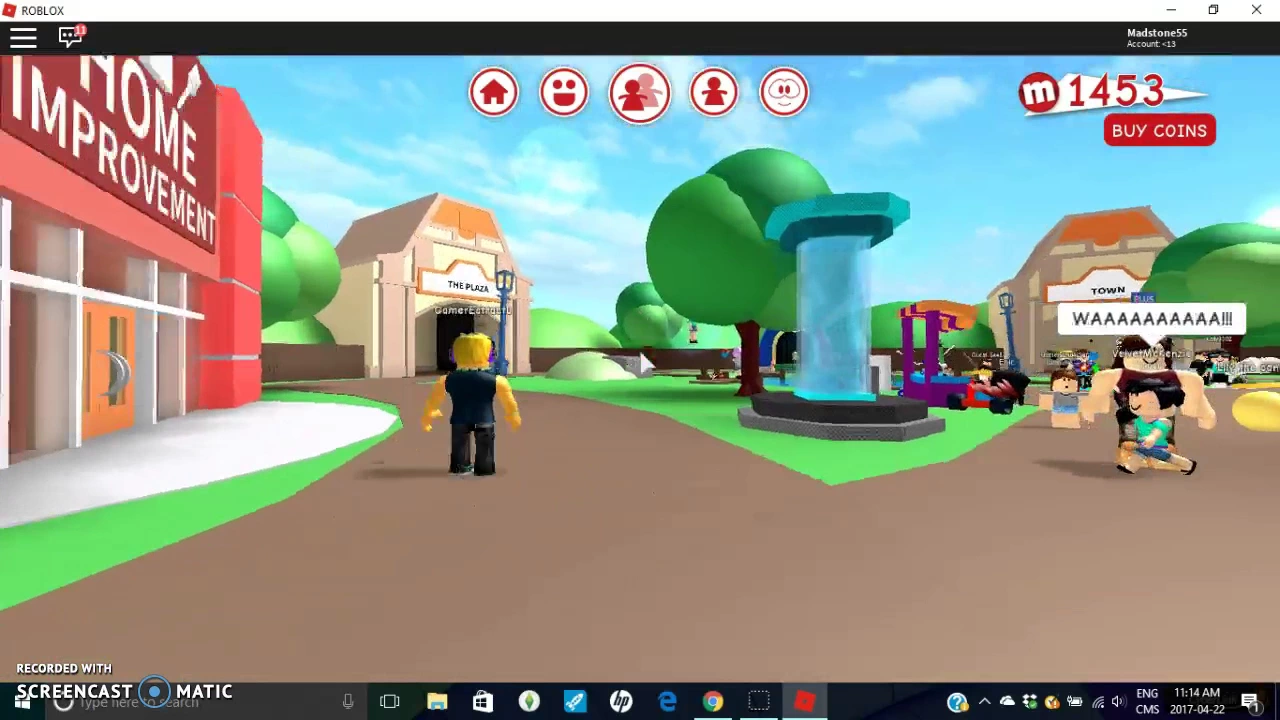Click the Cortana microphone icon
This screenshot has height=720, width=1280.
coord(348,702)
